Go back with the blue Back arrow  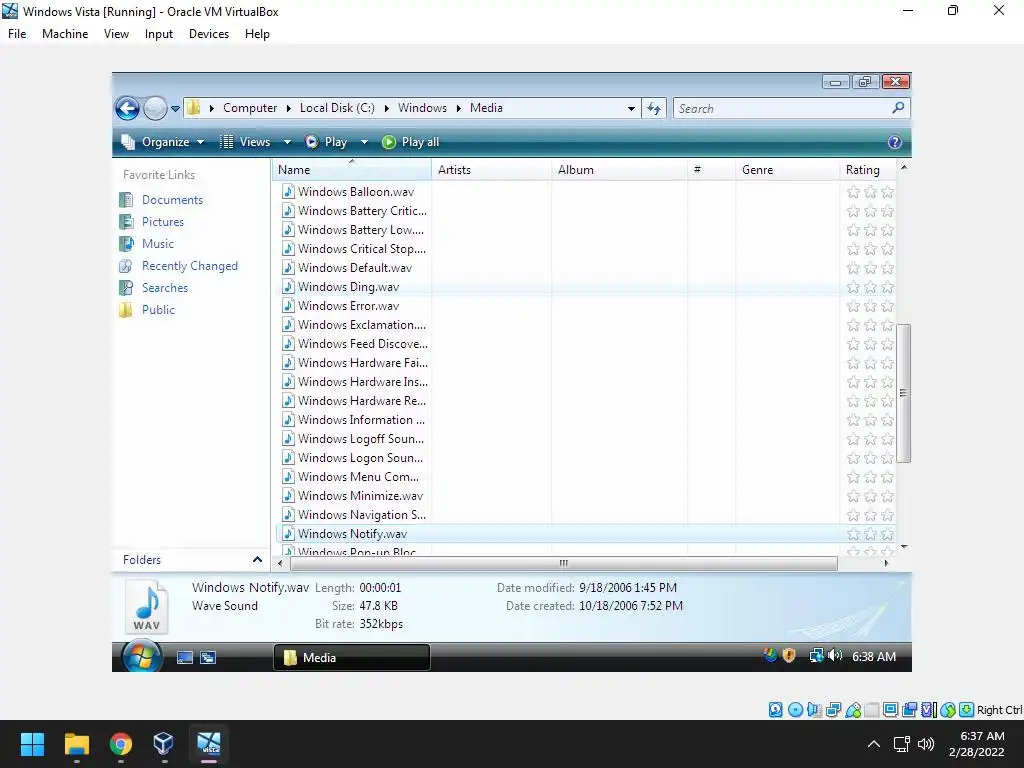point(127,108)
